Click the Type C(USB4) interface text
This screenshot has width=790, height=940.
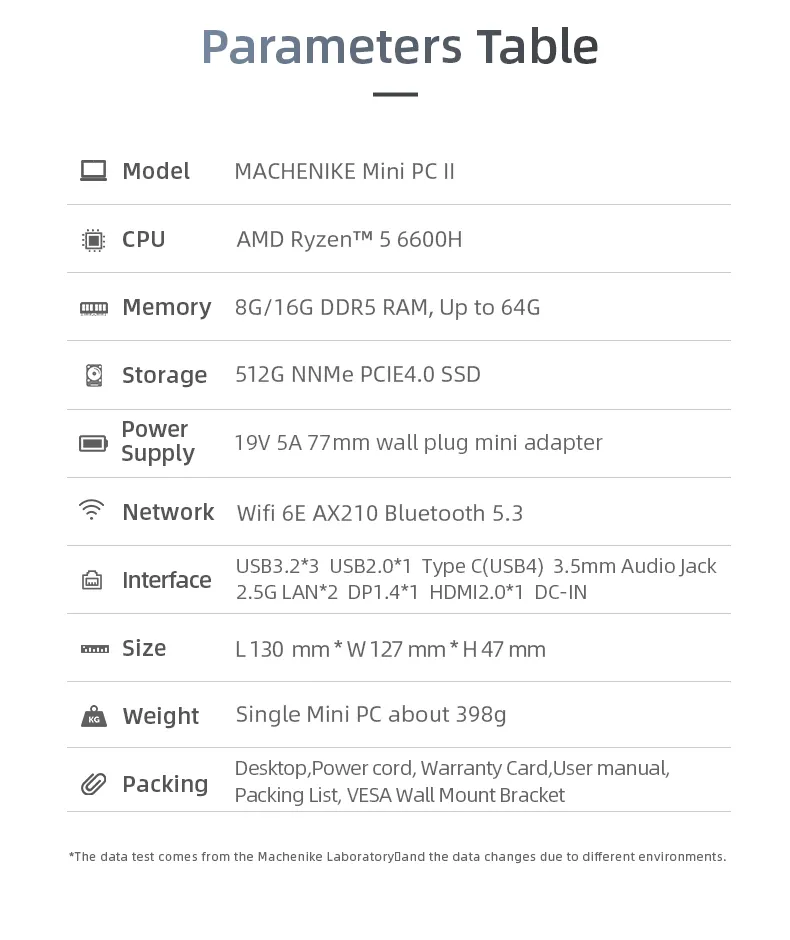click(x=483, y=567)
